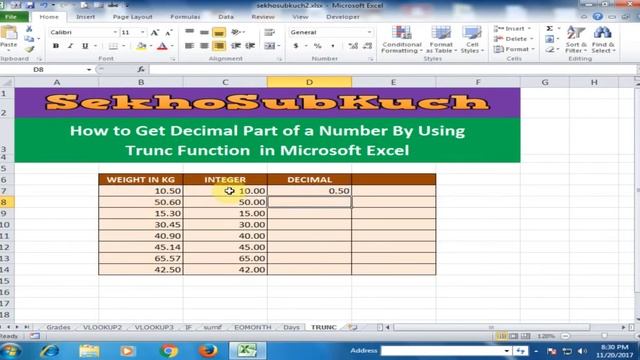Click the Cut scissors icon
Viewport: 640px width, 360px height.
pos(29,29)
